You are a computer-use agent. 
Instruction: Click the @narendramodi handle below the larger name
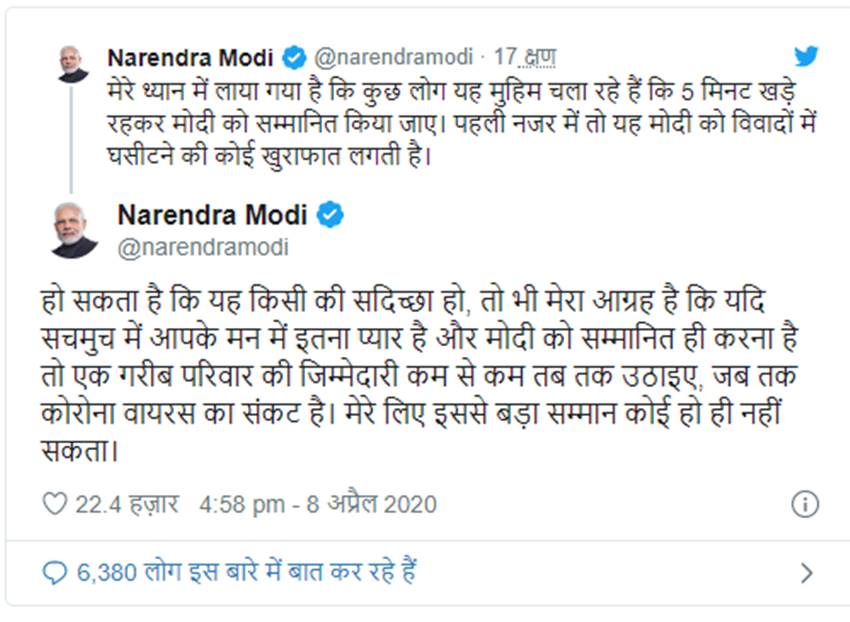click(203, 247)
